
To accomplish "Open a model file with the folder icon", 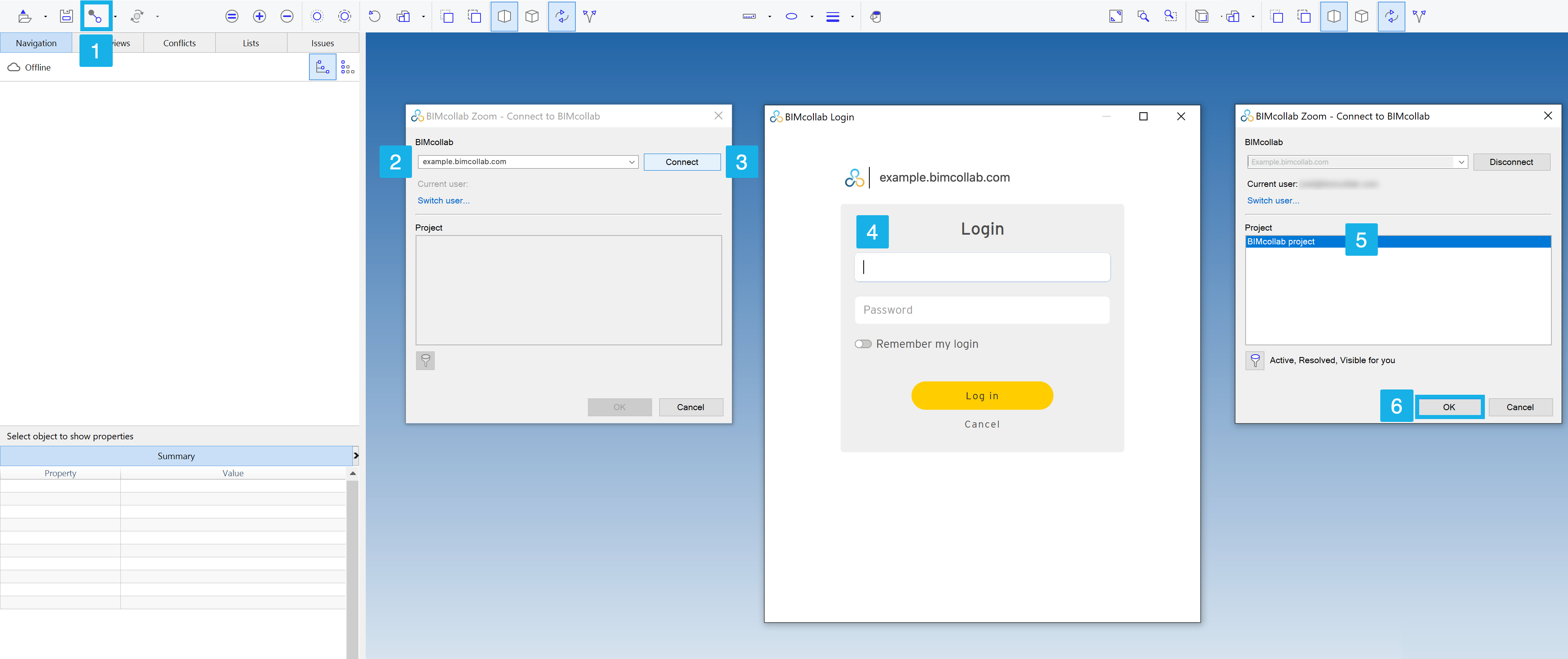I will click(24, 17).
